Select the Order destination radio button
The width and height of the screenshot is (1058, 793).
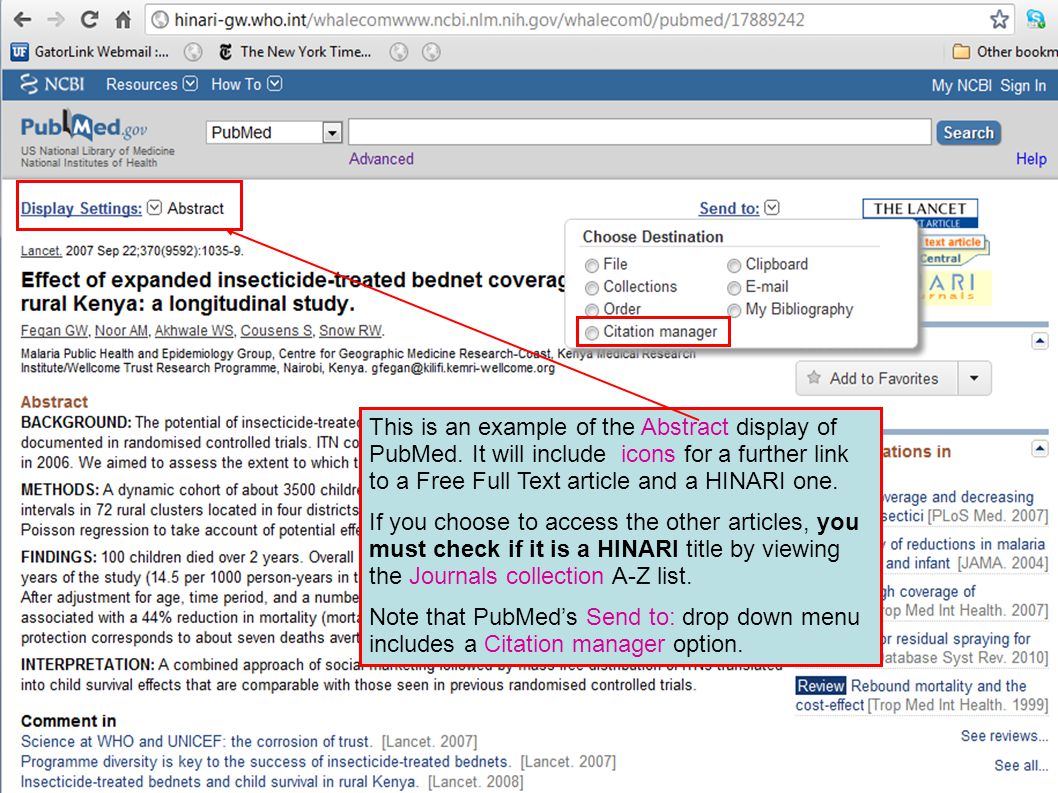[x=592, y=310]
